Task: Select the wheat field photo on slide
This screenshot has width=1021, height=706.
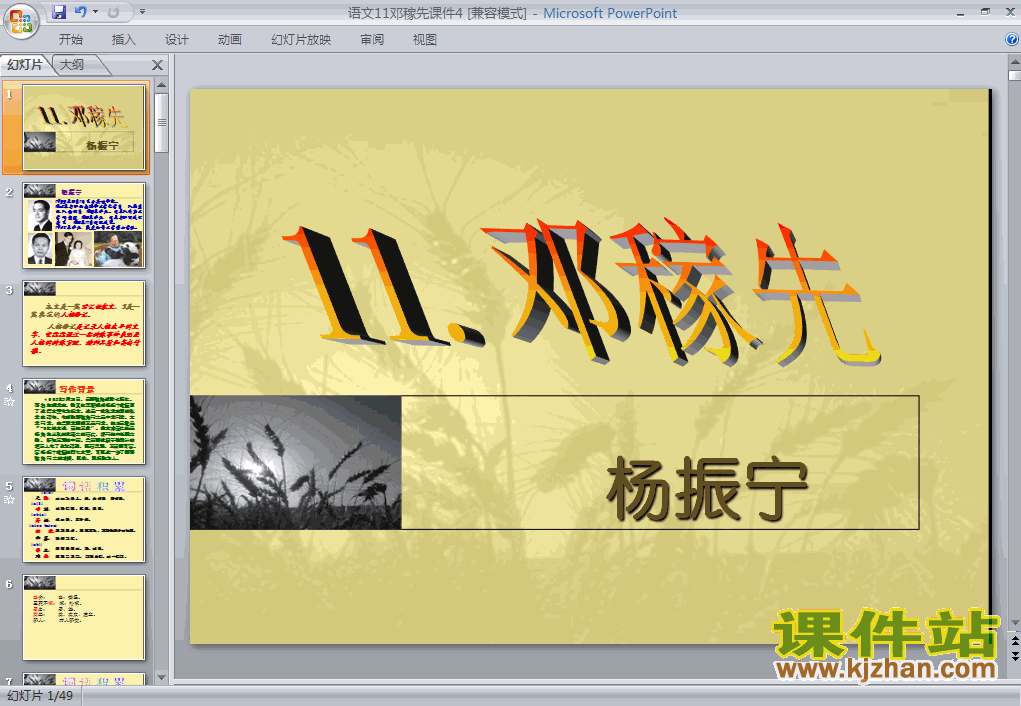Action: (296, 462)
